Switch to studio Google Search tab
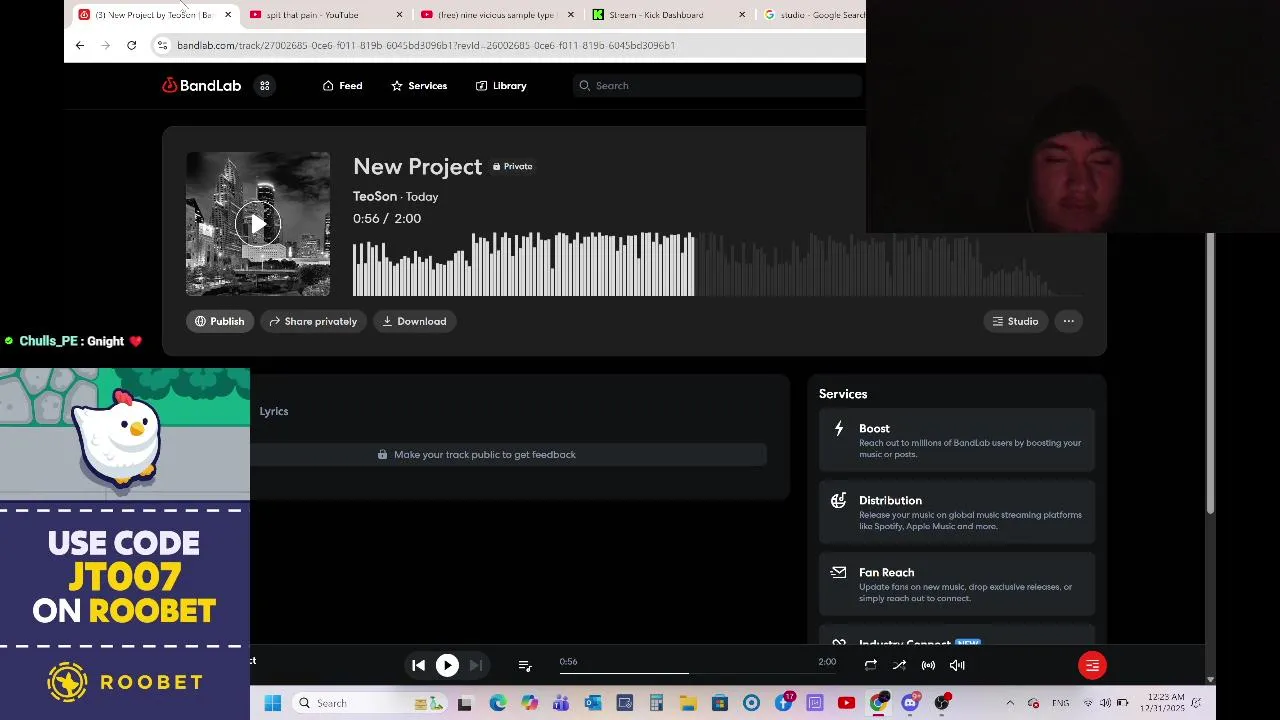1280x720 pixels. tap(812, 14)
